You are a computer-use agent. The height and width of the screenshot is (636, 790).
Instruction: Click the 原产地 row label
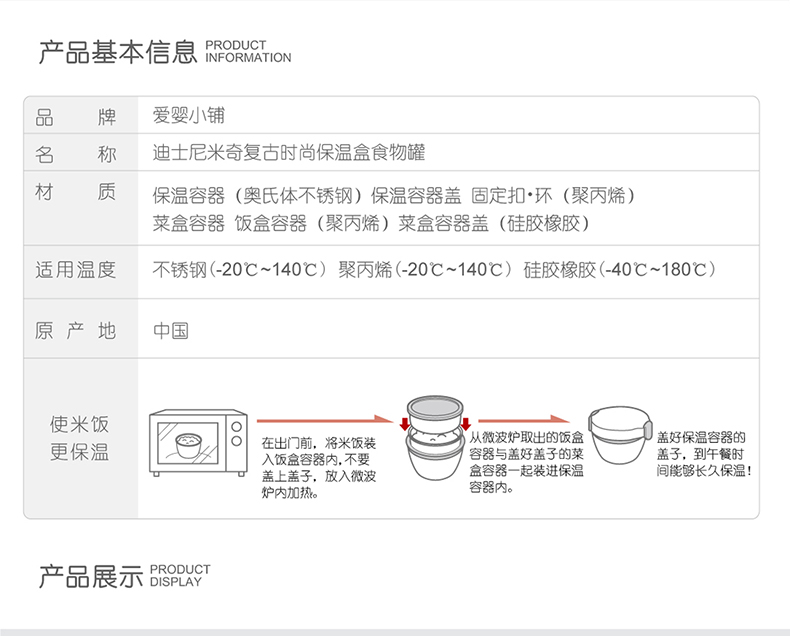[x=76, y=331]
